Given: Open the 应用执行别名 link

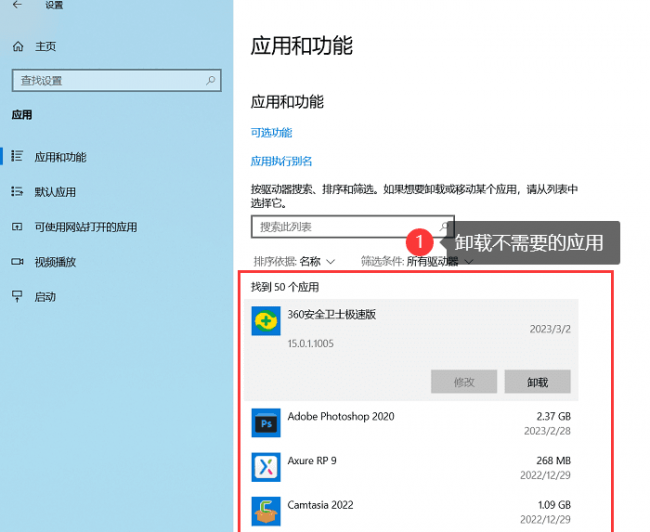Looking at the screenshot, I should point(281,161).
